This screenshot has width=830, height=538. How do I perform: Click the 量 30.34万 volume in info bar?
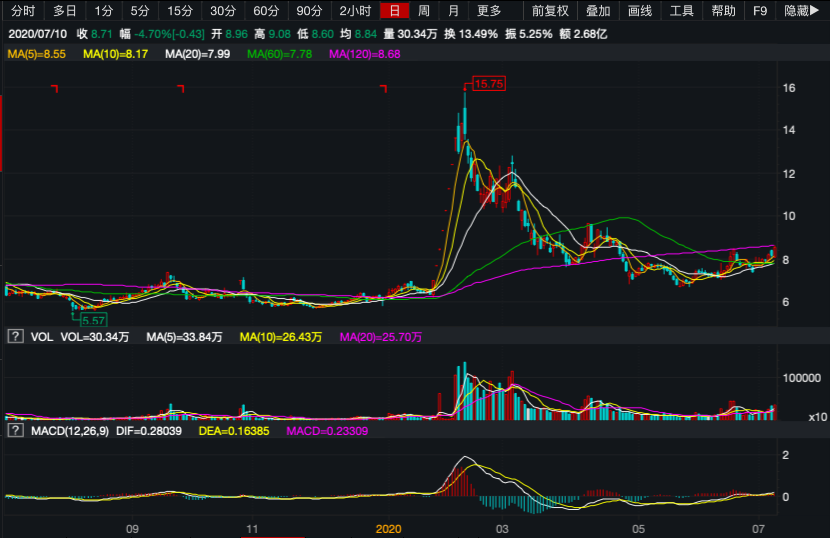click(410, 34)
